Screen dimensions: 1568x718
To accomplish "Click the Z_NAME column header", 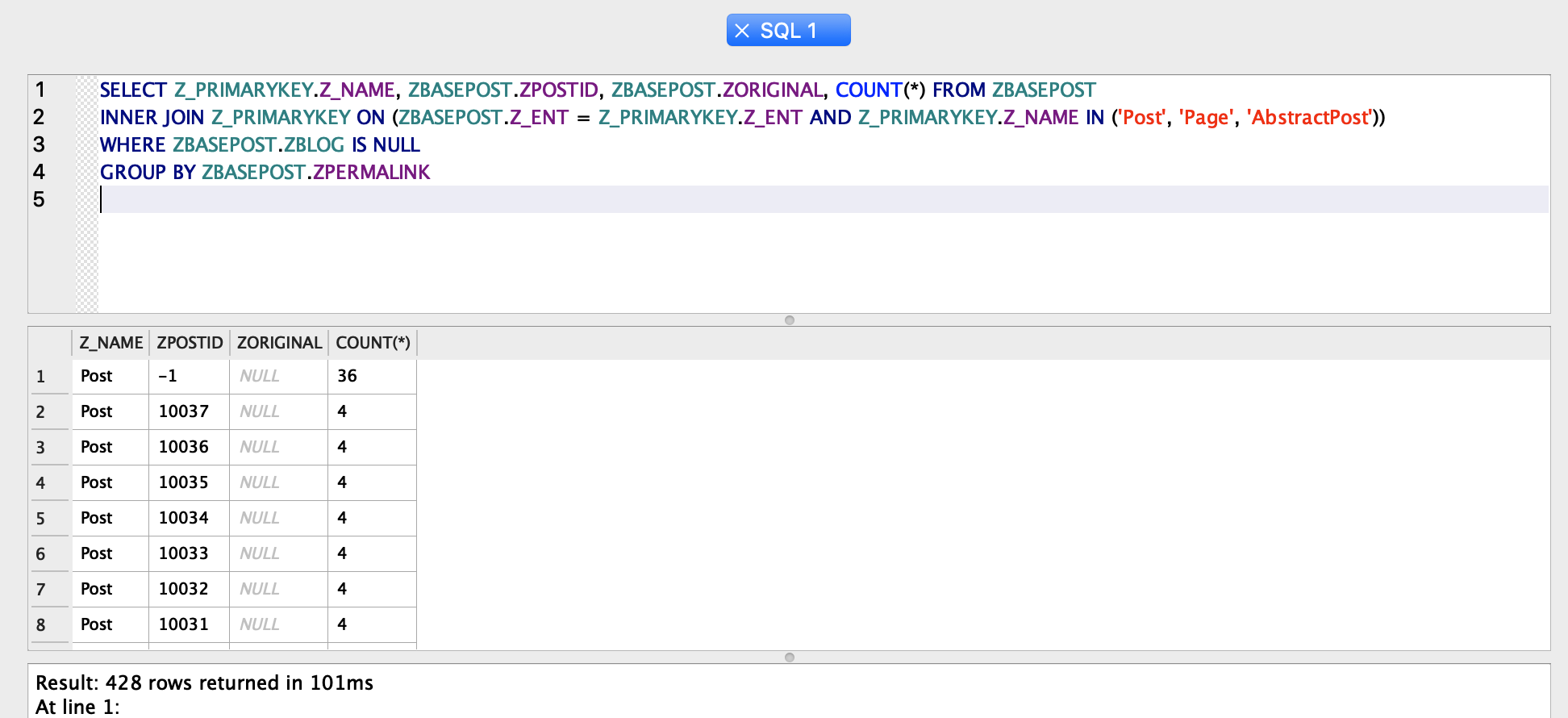I will (x=111, y=343).
